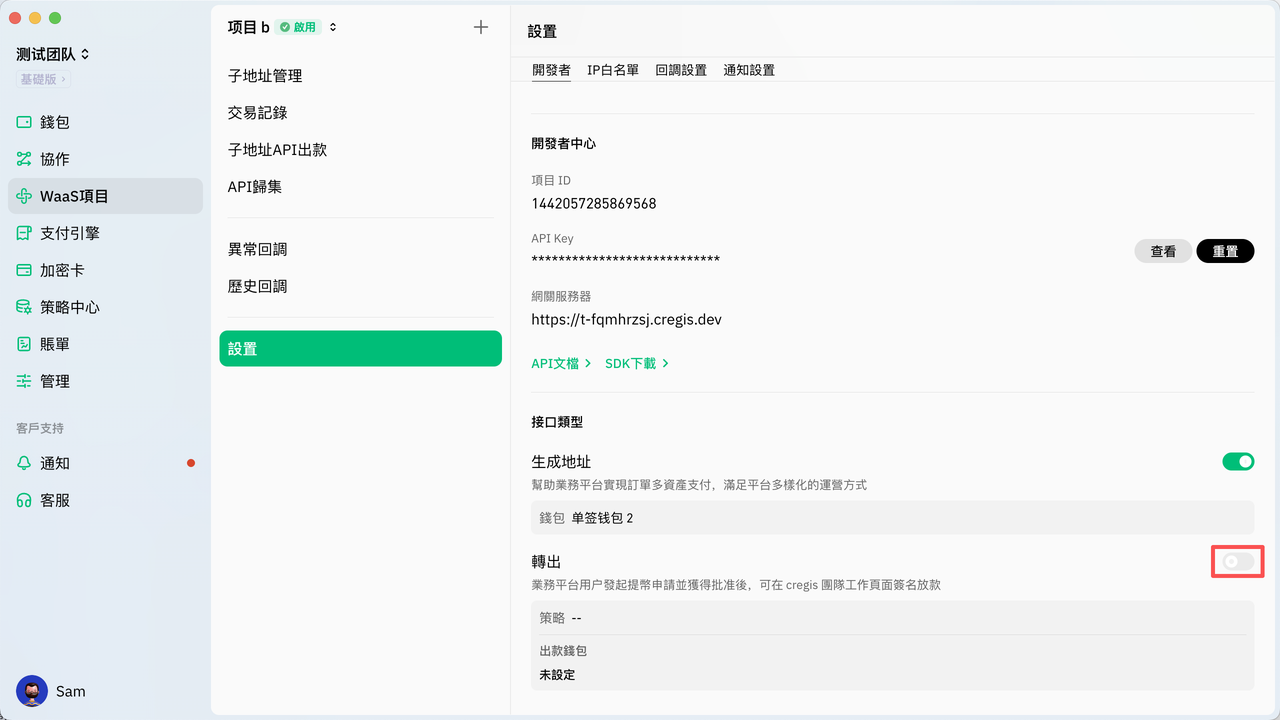1280x720 pixels.
Task: Click the 錢包 wallet icon in sidebar
Action: pyautogui.click(x=24, y=122)
